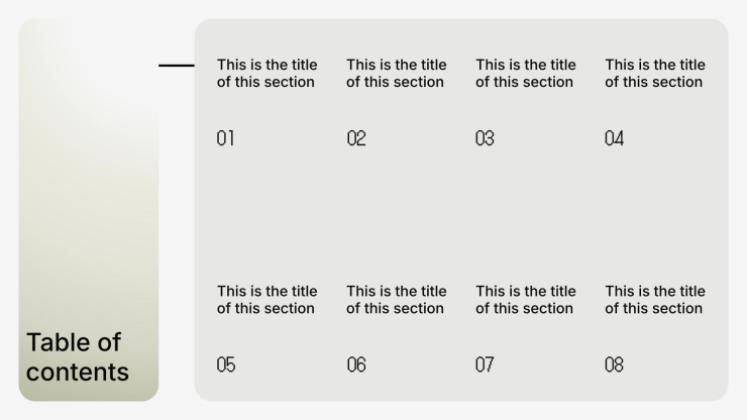Select the section title above number 02
The width and height of the screenshot is (747, 420).
click(396, 73)
